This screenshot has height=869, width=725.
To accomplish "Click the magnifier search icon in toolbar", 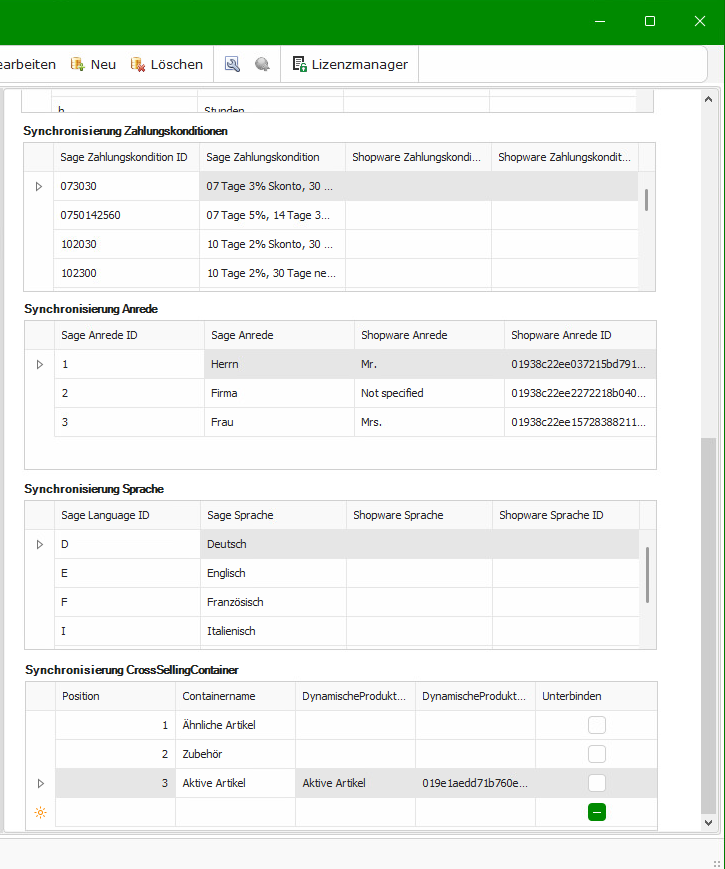I will point(232,64).
